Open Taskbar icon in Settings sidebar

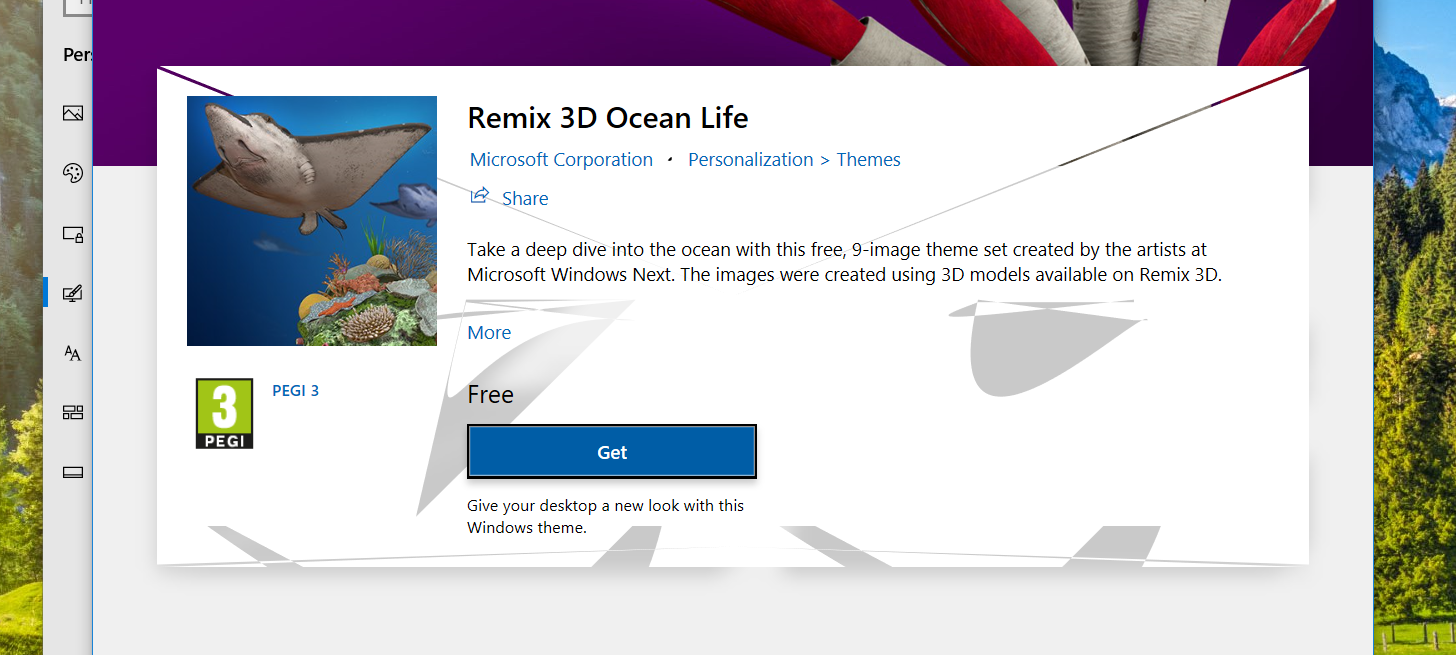tap(72, 472)
